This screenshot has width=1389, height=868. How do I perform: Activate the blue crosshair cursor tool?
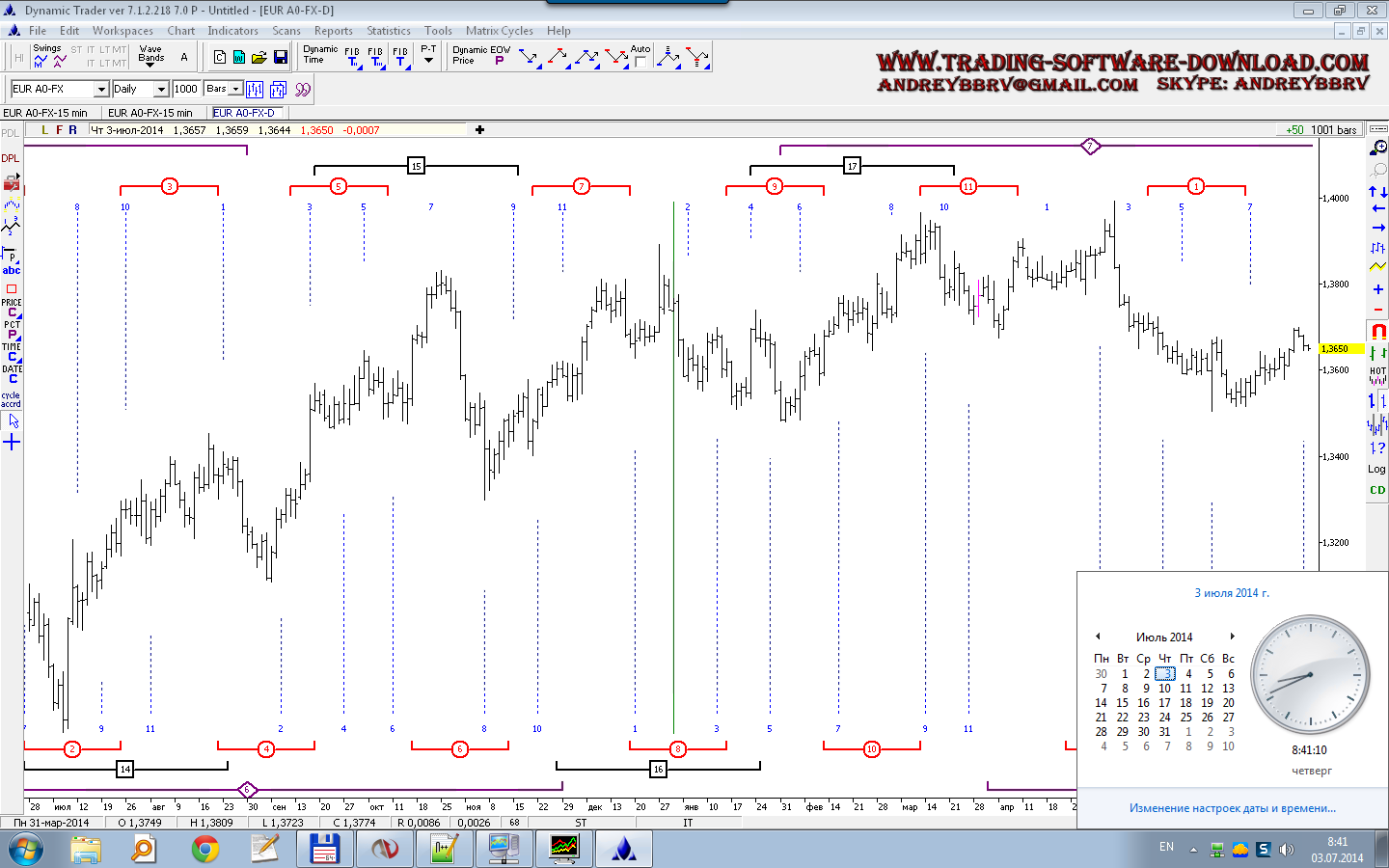(x=12, y=443)
